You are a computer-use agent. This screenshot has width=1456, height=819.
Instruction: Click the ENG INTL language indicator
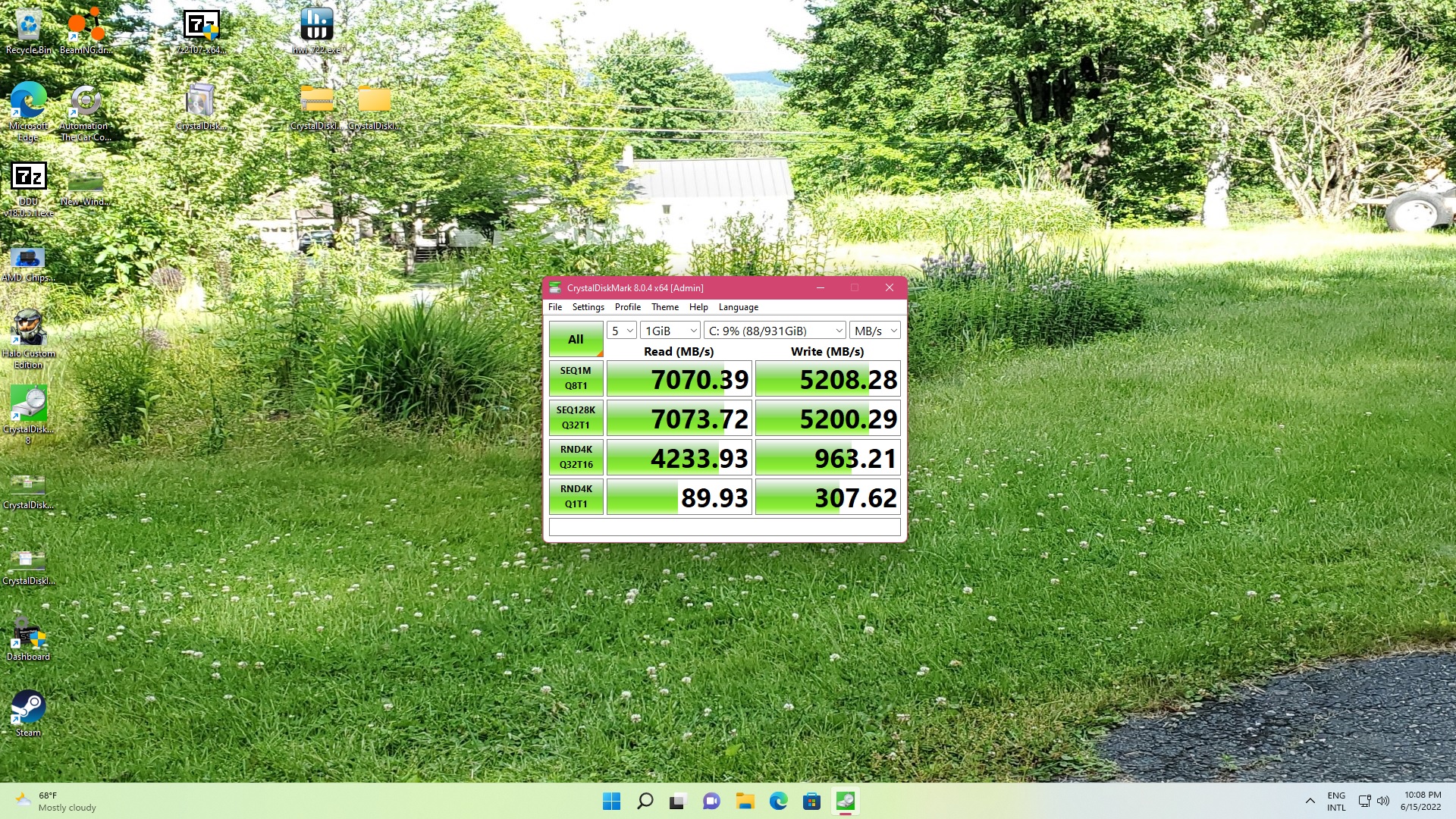pos(1336,802)
